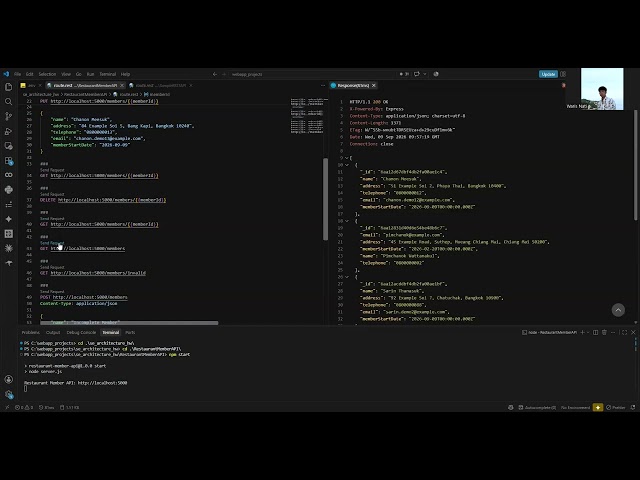
Task: Open terminal panel more actions ellipsis
Action: click(613, 333)
